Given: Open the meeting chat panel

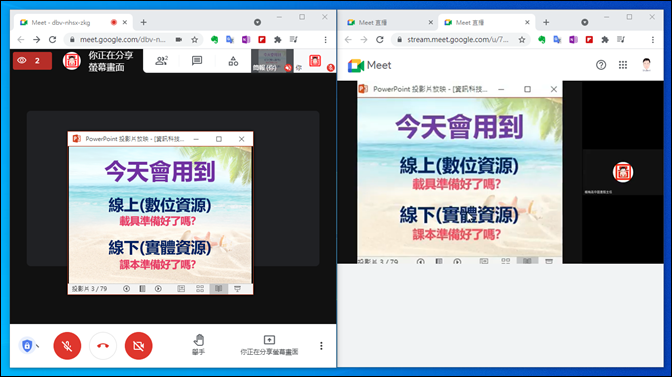Looking at the screenshot, I should pyautogui.click(x=197, y=61).
